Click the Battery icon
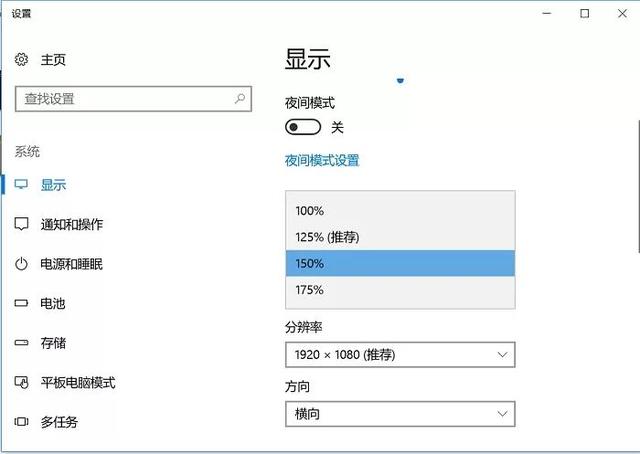Image resolution: width=640 pixels, height=454 pixels. 22,303
